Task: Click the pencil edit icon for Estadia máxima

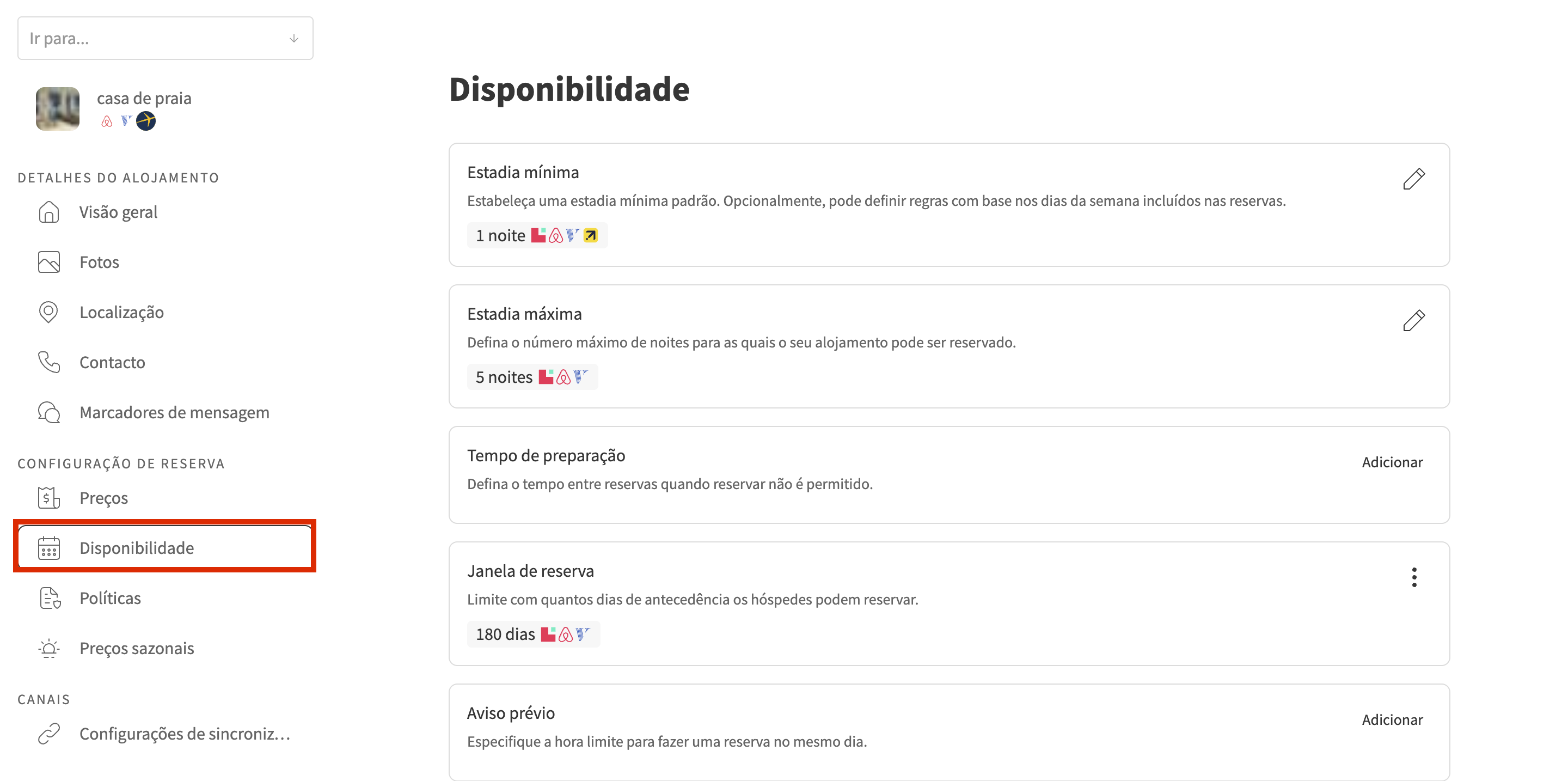Action: (x=1413, y=320)
